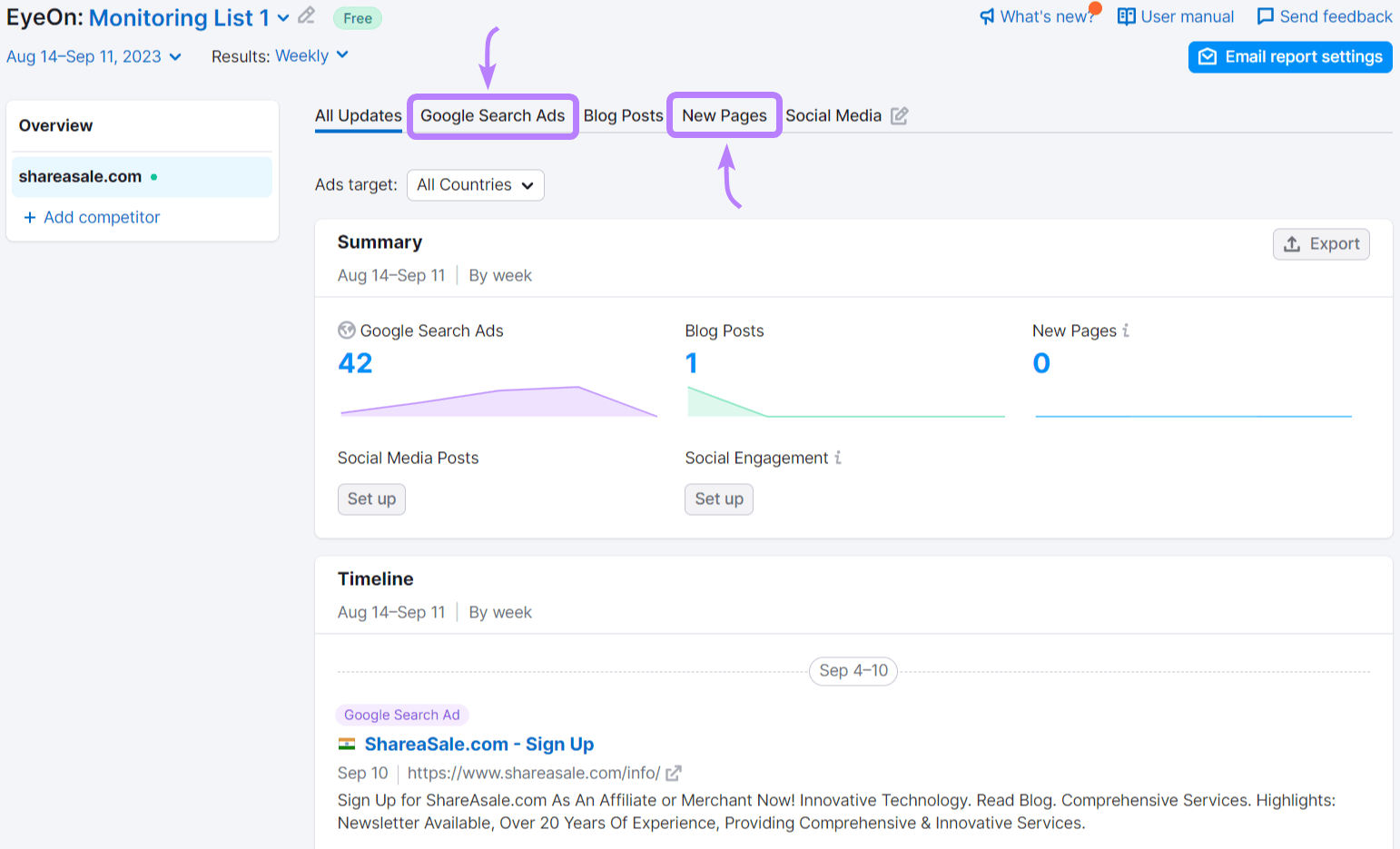1400x849 pixels.
Task: Click Add competitor in the Overview panel
Action: (92, 217)
